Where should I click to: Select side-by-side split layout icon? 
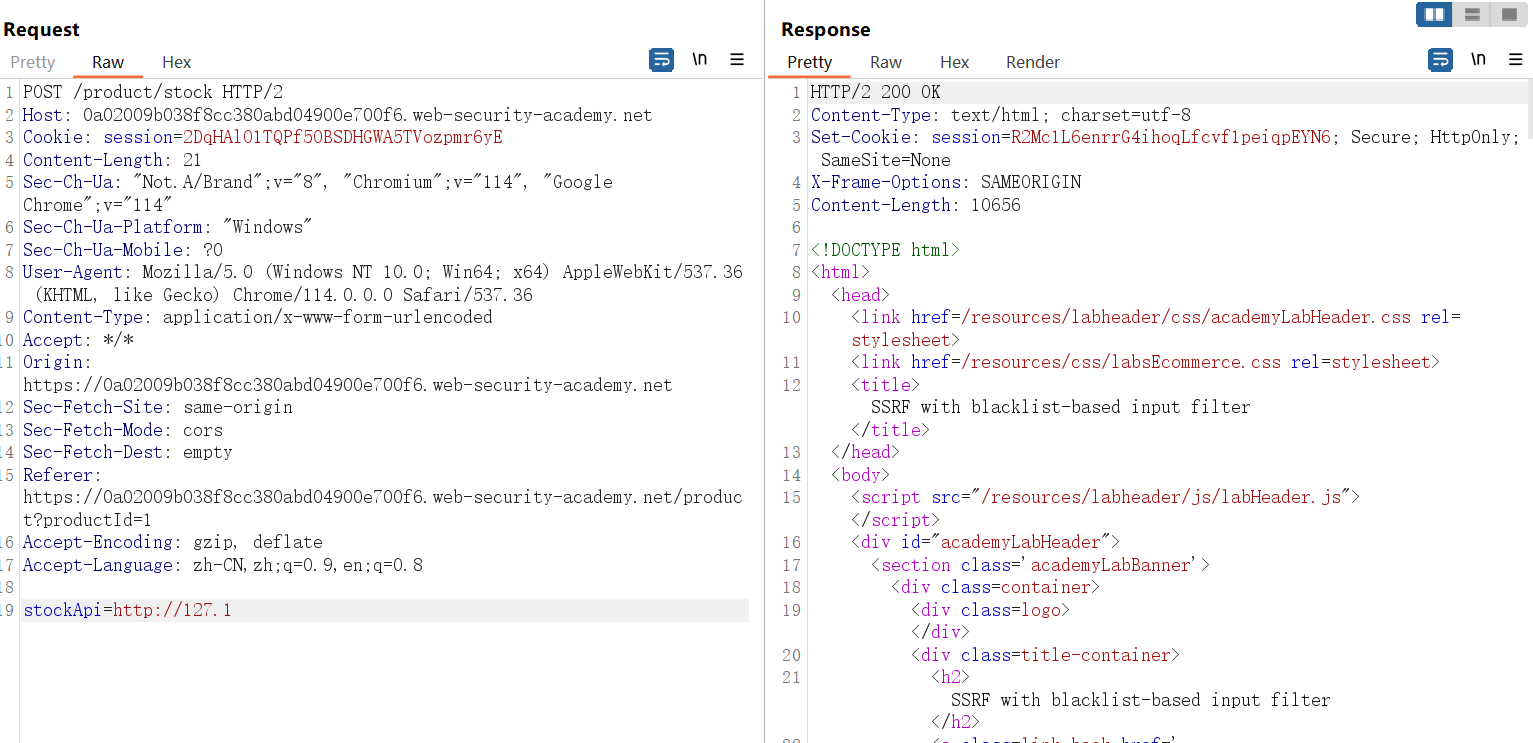(x=1435, y=14)
